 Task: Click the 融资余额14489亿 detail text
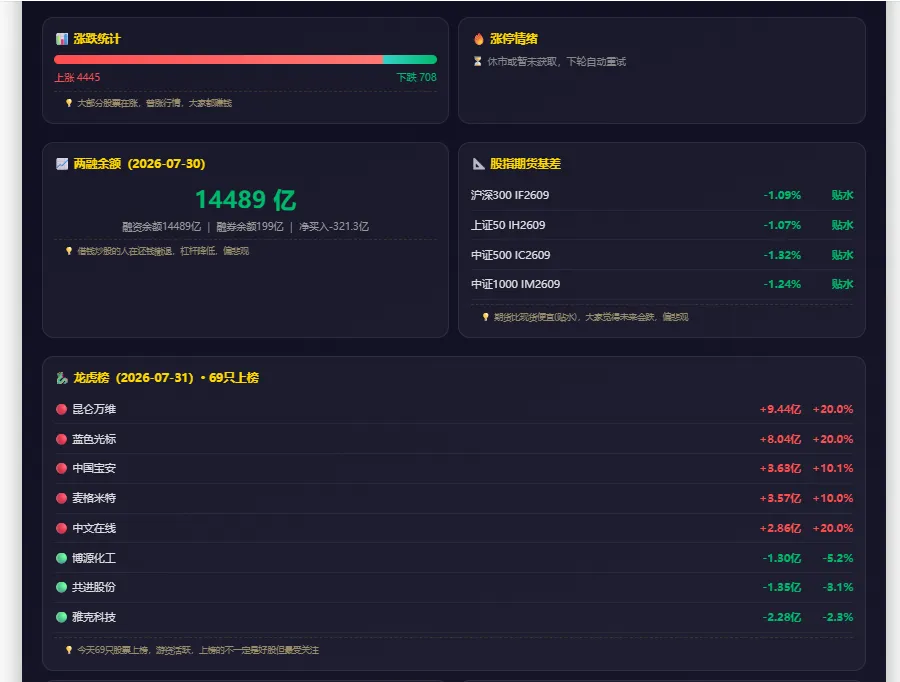[x=161, y=227]
